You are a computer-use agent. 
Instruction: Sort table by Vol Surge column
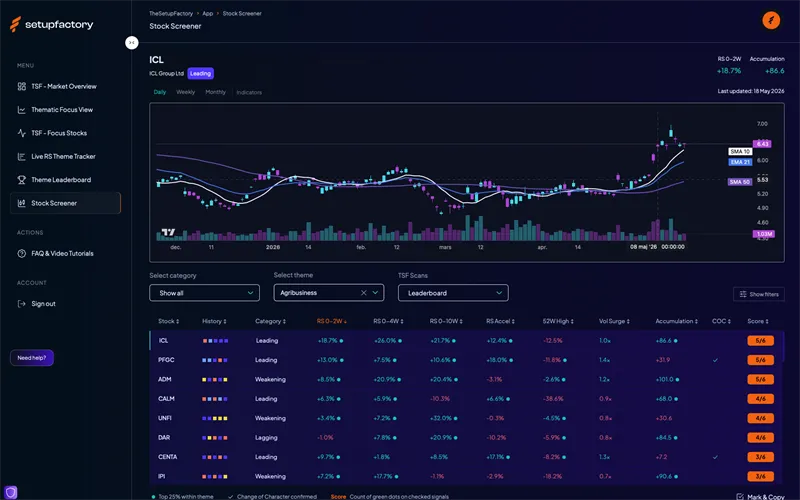point(614,321)
